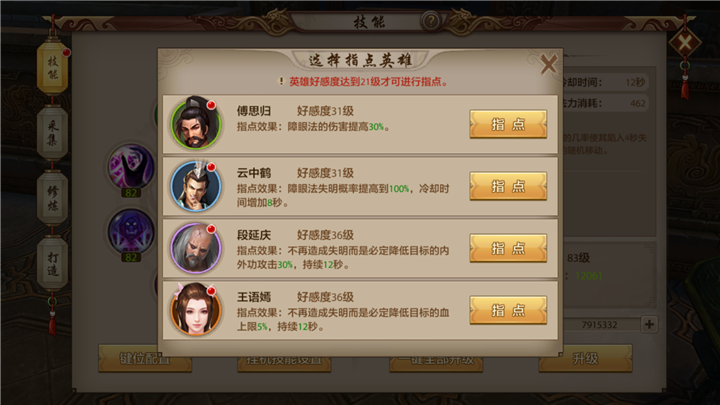Select the 王语嫣 hero avatar
The width and height of the screenshot is (720, 405).
tap(196, 309)
